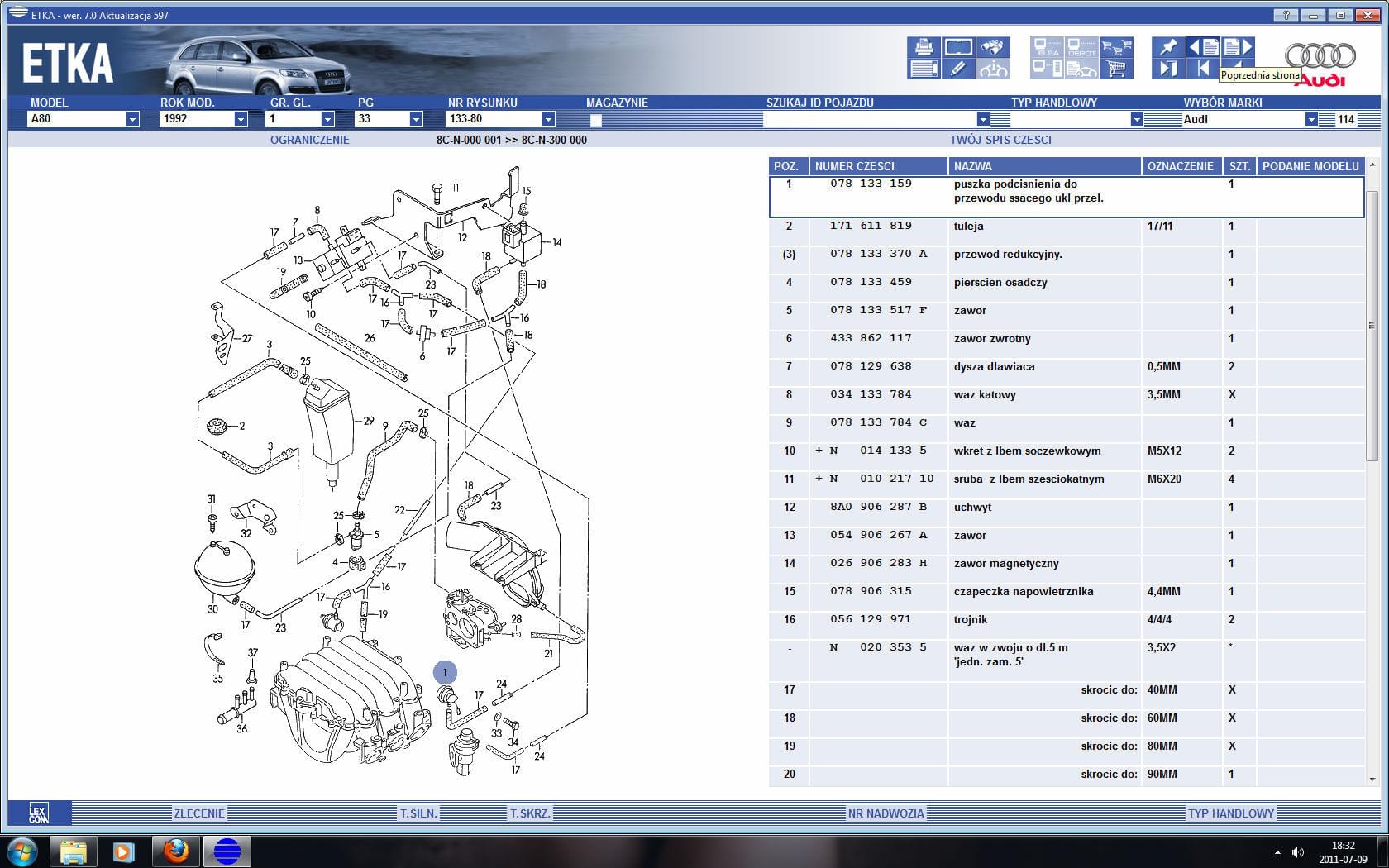The height and width of the screenshot is (868, 1389).
Task: Click the pencil edit icon
Action: tap(958, 69)
